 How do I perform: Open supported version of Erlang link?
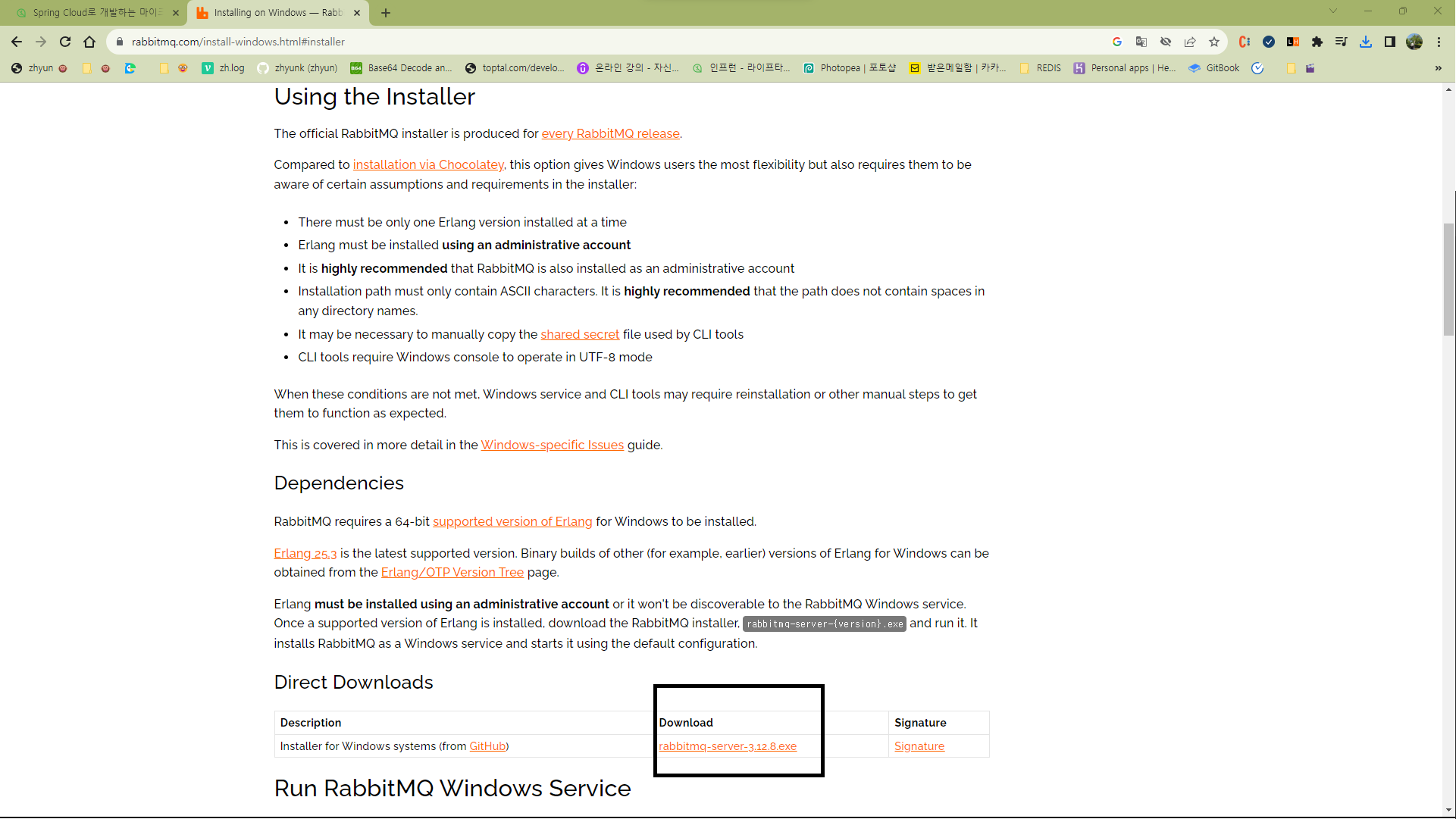(512, 522)
